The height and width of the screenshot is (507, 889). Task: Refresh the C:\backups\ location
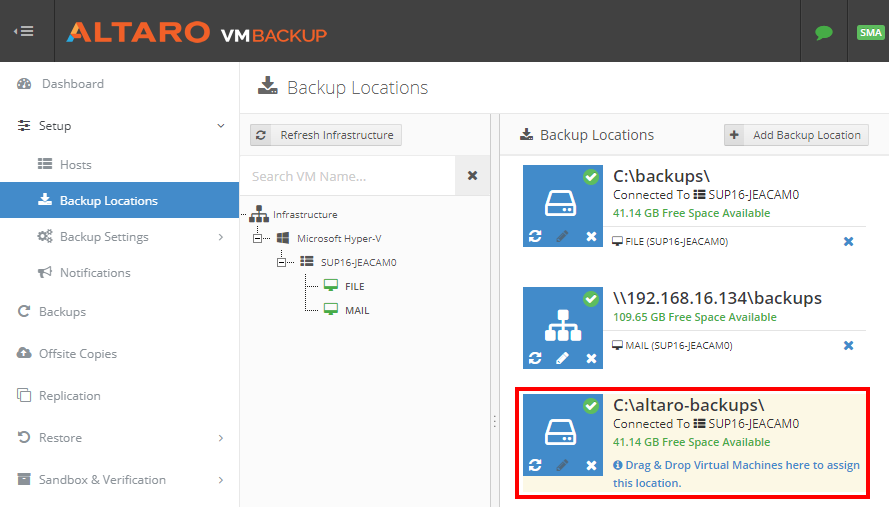535,236
